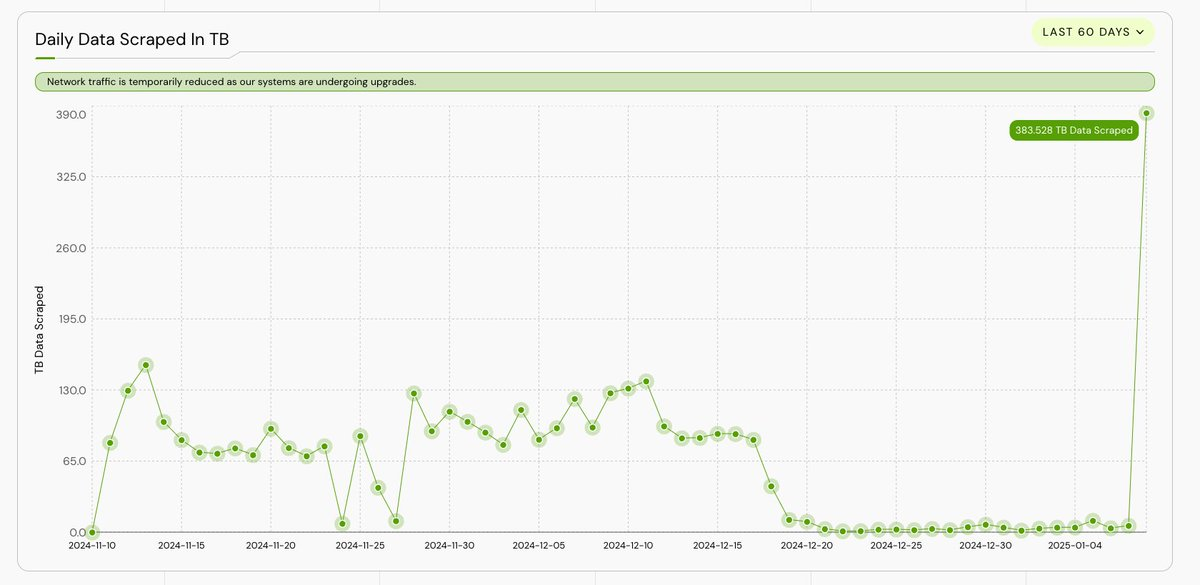The width and height of the screenshot is (1200, 585).
Task: Click the data point on 2024-12-10
Action: click(628, 388)
